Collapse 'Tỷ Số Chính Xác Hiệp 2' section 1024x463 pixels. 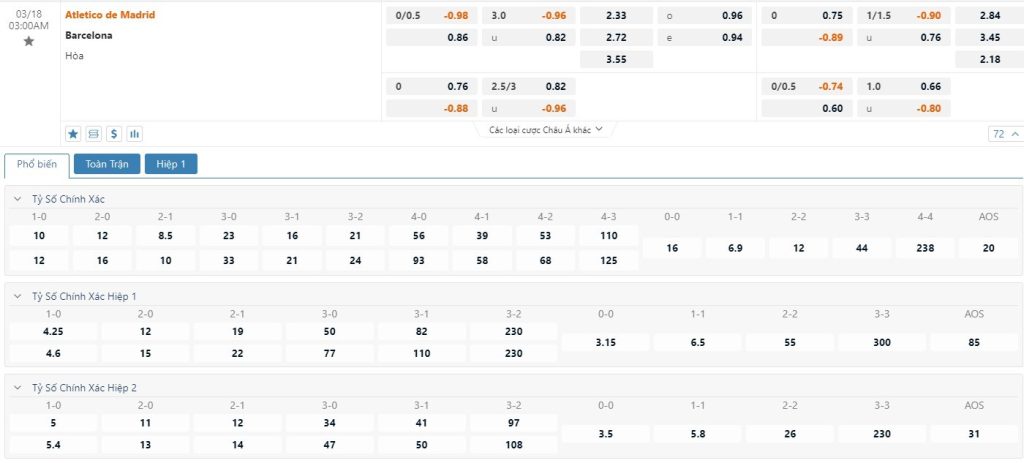(x=17, y=388)
